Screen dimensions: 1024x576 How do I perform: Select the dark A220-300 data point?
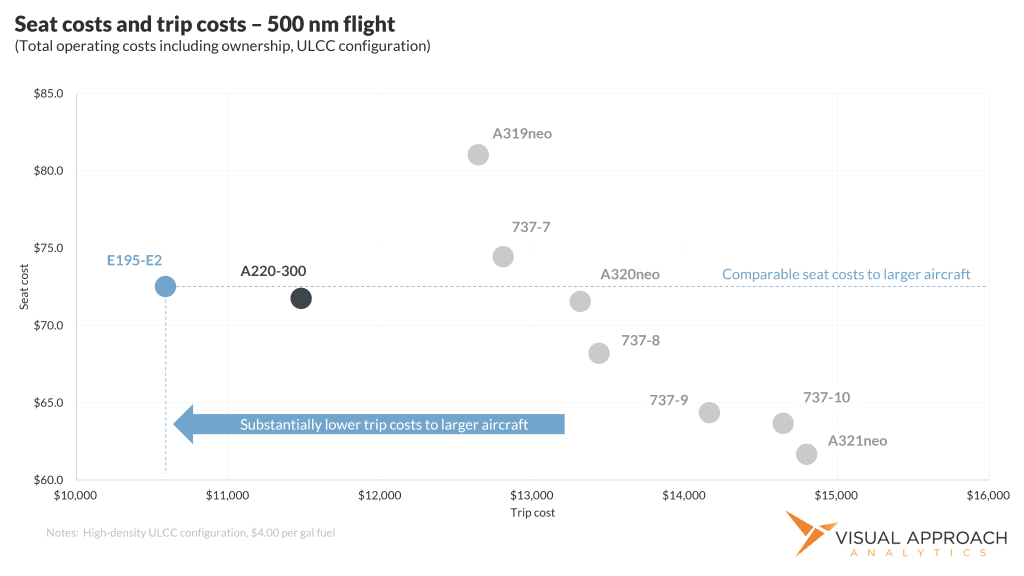(301, 298)
